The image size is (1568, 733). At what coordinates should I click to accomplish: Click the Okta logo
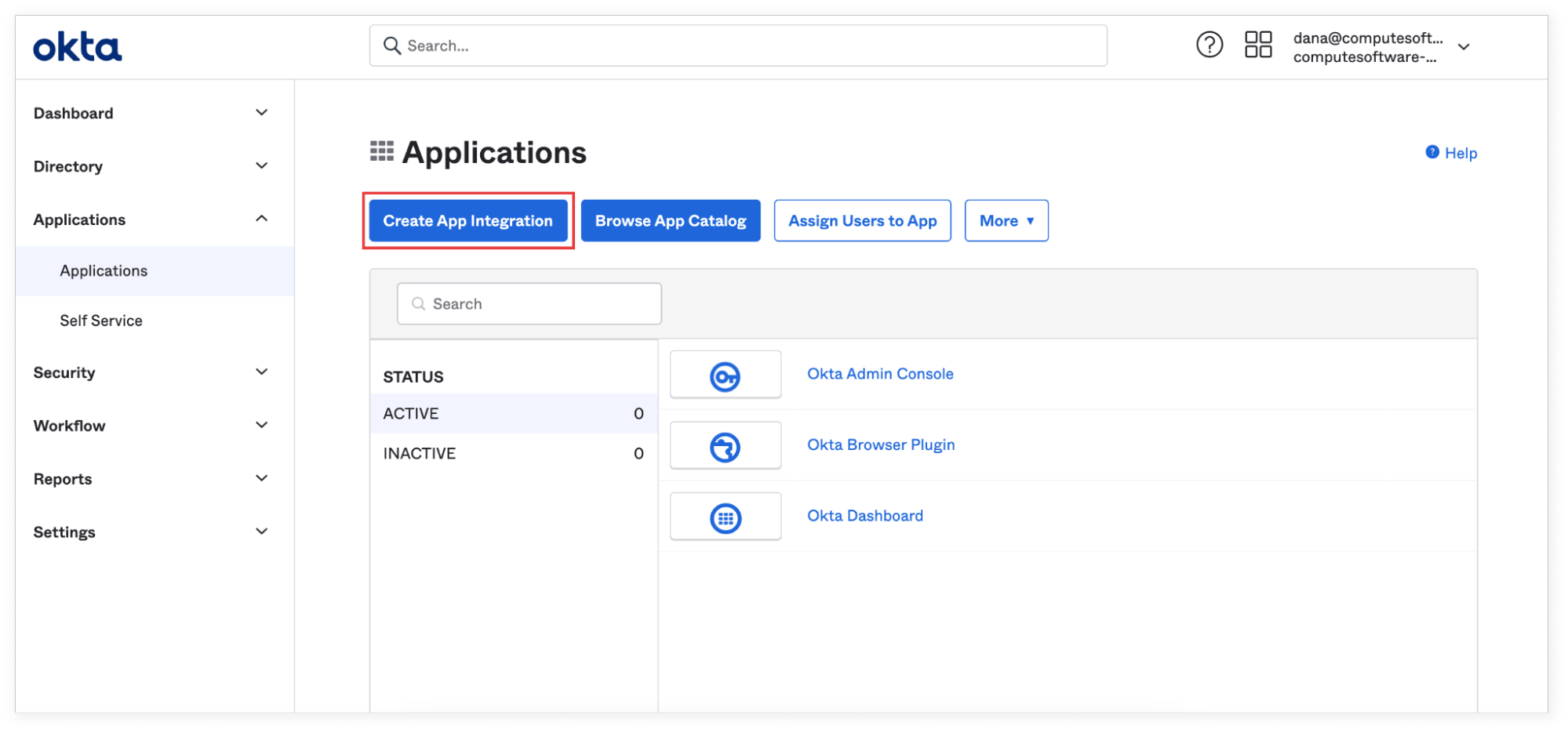coord(77,47)
